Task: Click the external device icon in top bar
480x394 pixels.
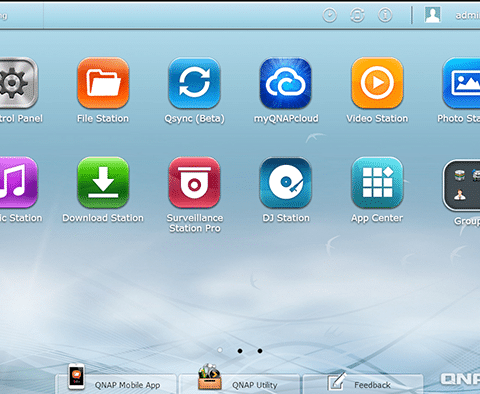Action: (357, 15)
